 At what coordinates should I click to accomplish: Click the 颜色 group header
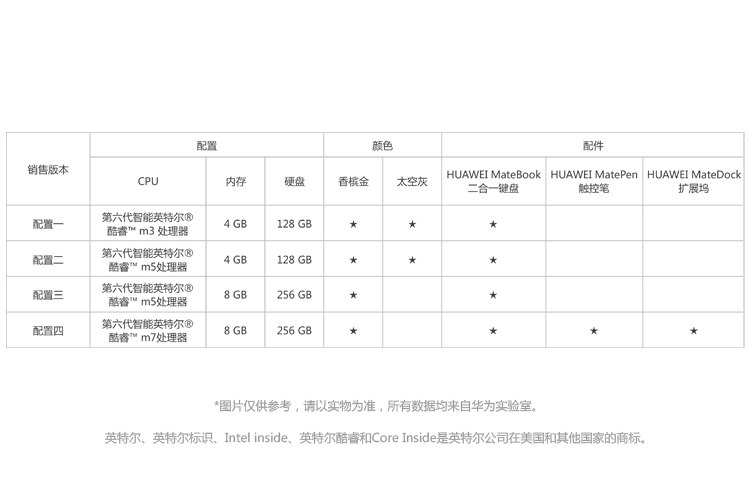[382, 145]
